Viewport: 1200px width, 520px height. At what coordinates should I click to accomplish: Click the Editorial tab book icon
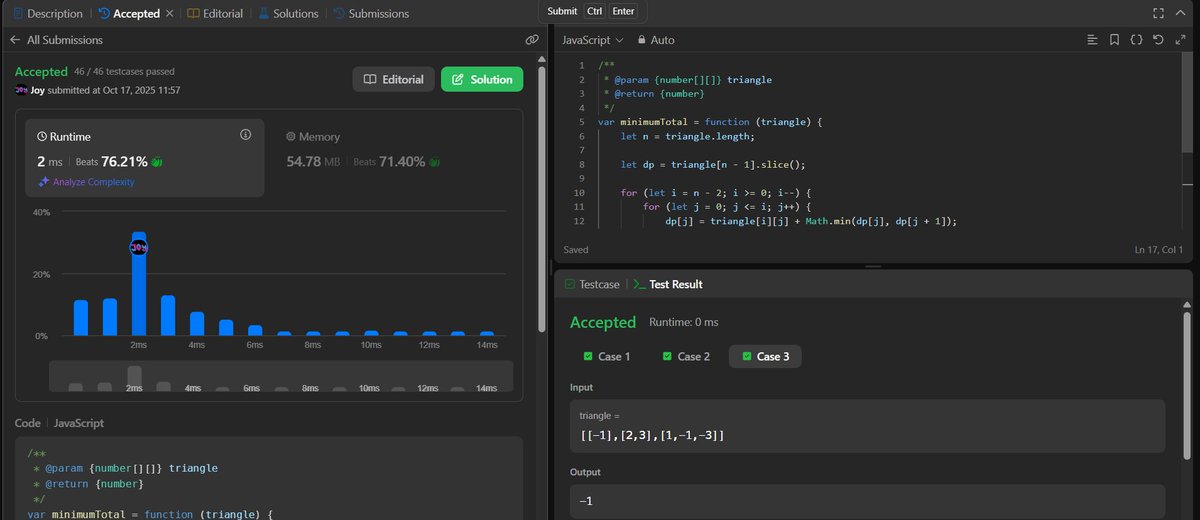(x=193, y=14)
